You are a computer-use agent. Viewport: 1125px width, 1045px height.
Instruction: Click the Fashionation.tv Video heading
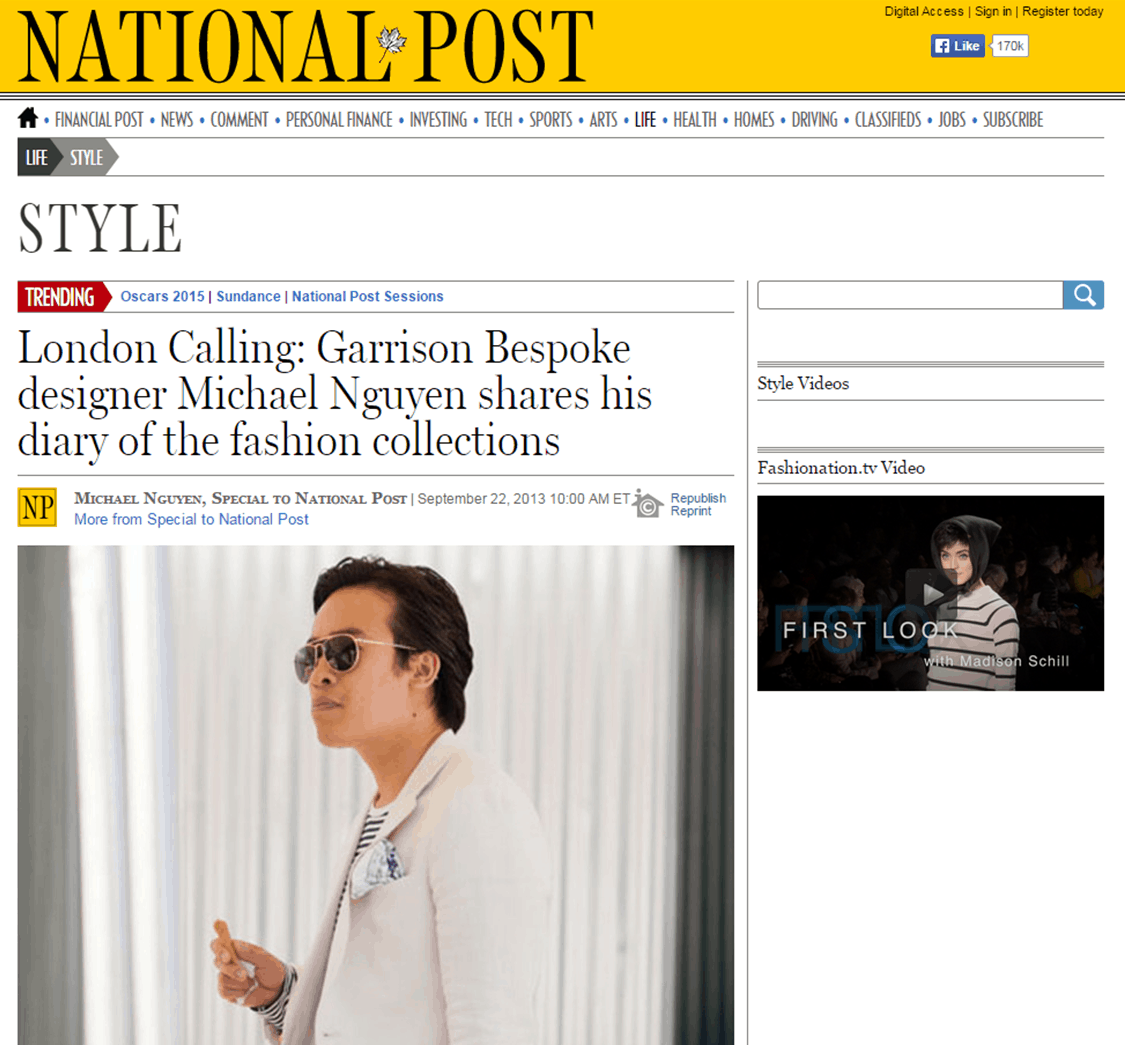(x=841, y=468)
